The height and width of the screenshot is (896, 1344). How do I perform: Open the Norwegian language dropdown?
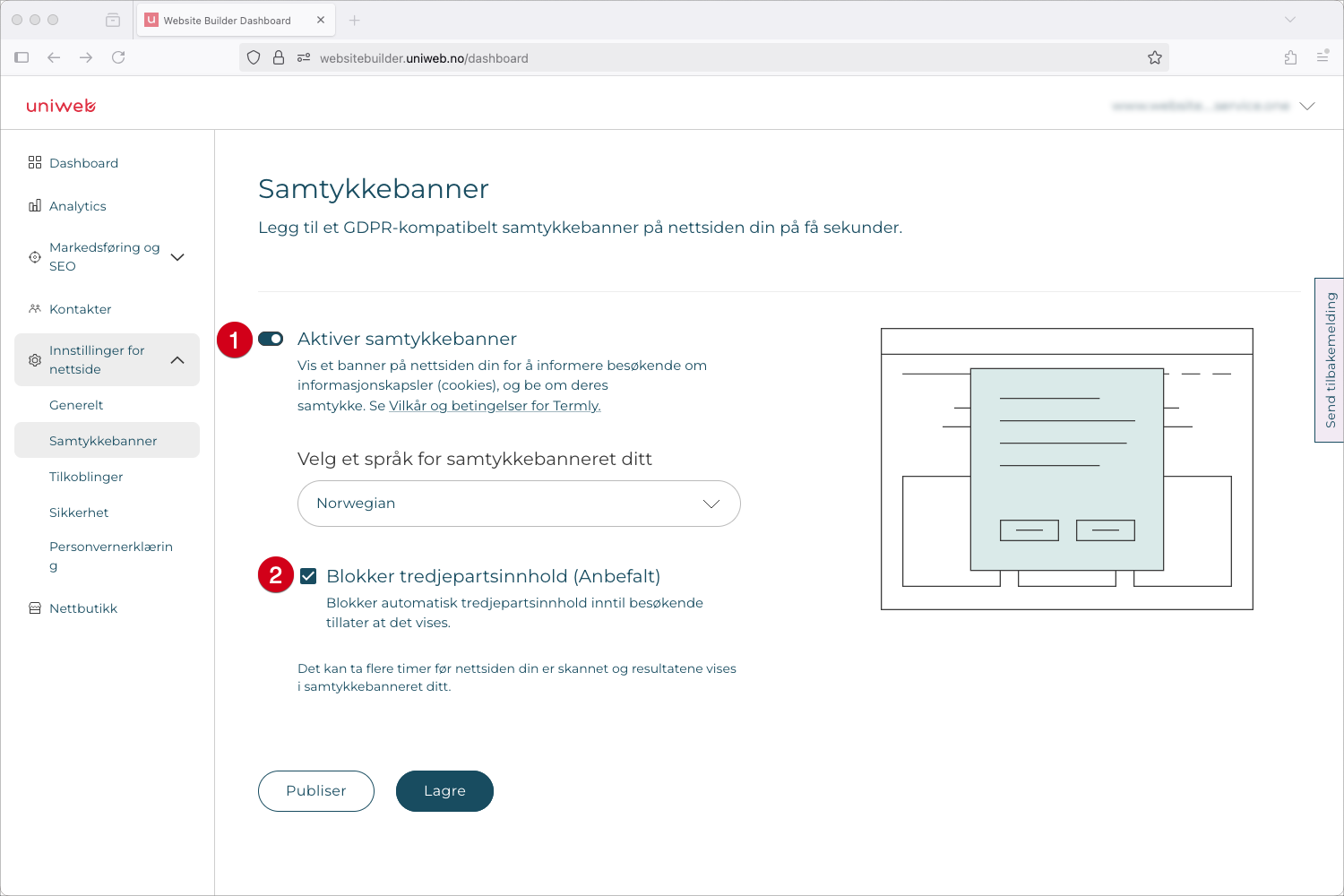[x=519, y=504]
